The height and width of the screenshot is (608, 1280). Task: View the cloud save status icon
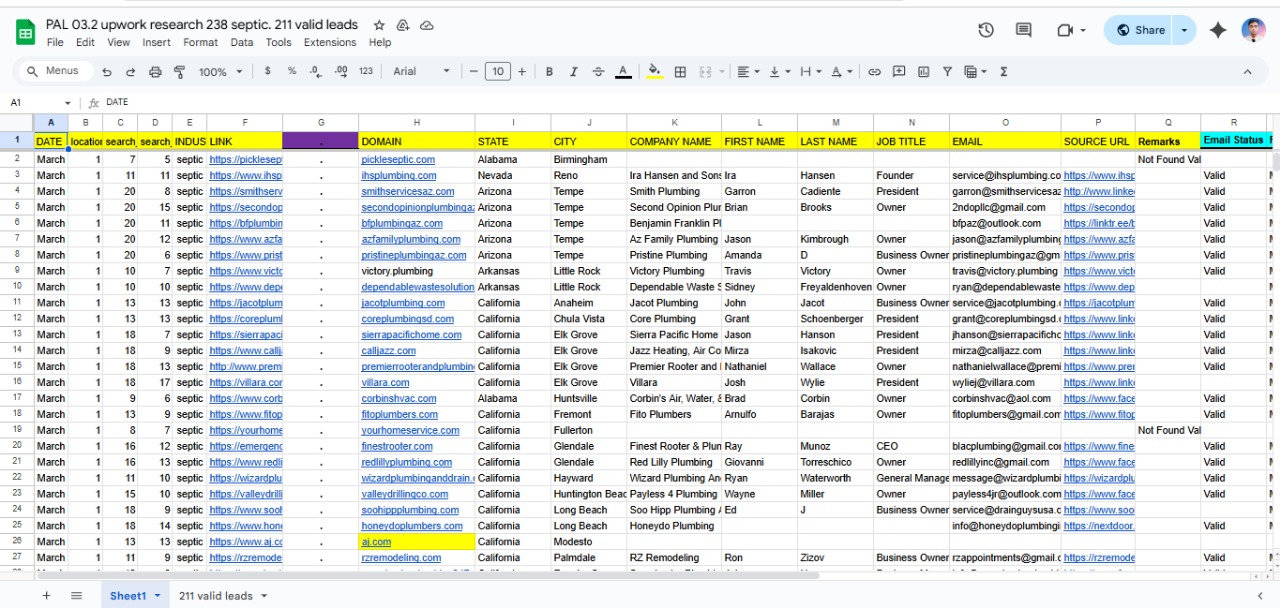coord(427,25)
